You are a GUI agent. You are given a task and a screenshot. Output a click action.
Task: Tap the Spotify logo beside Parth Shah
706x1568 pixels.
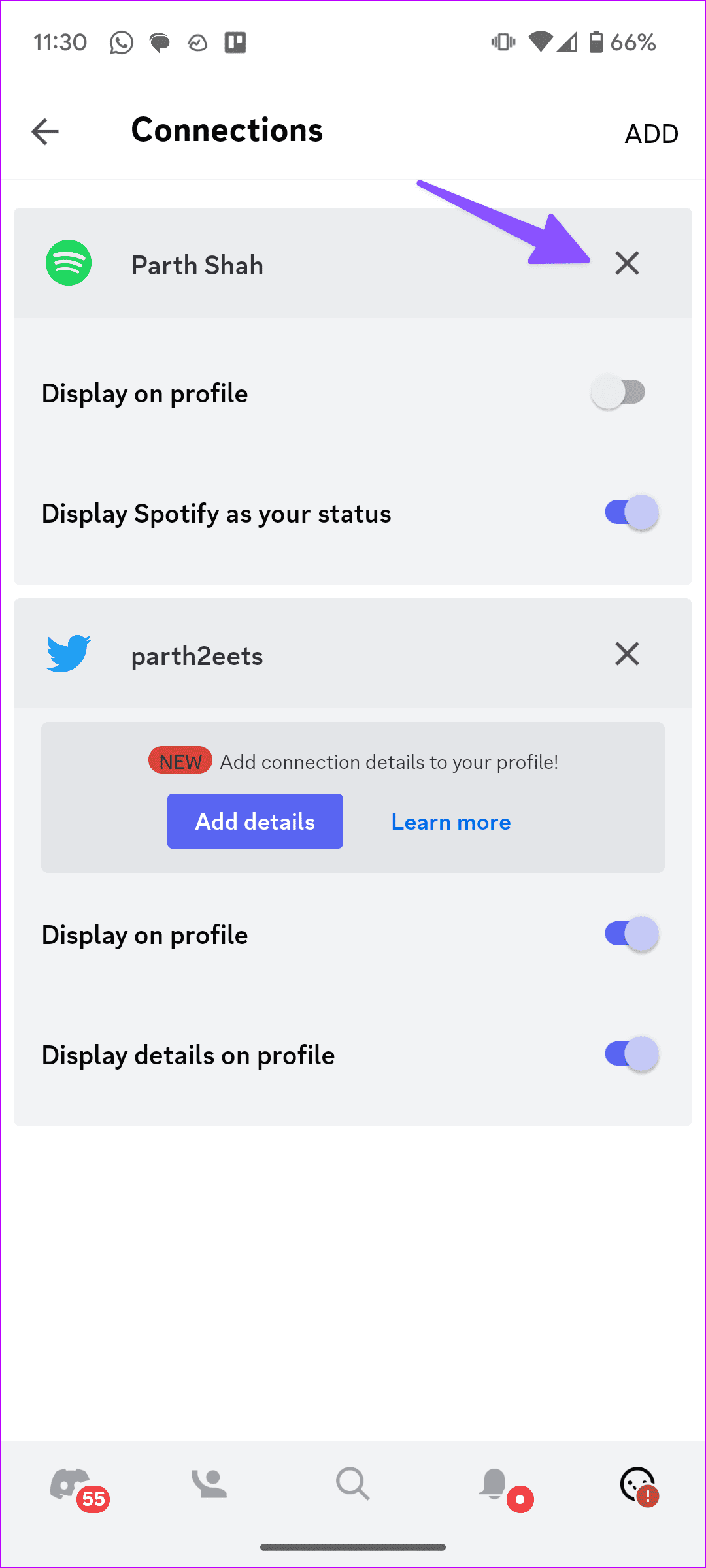[x=69, y=264]
